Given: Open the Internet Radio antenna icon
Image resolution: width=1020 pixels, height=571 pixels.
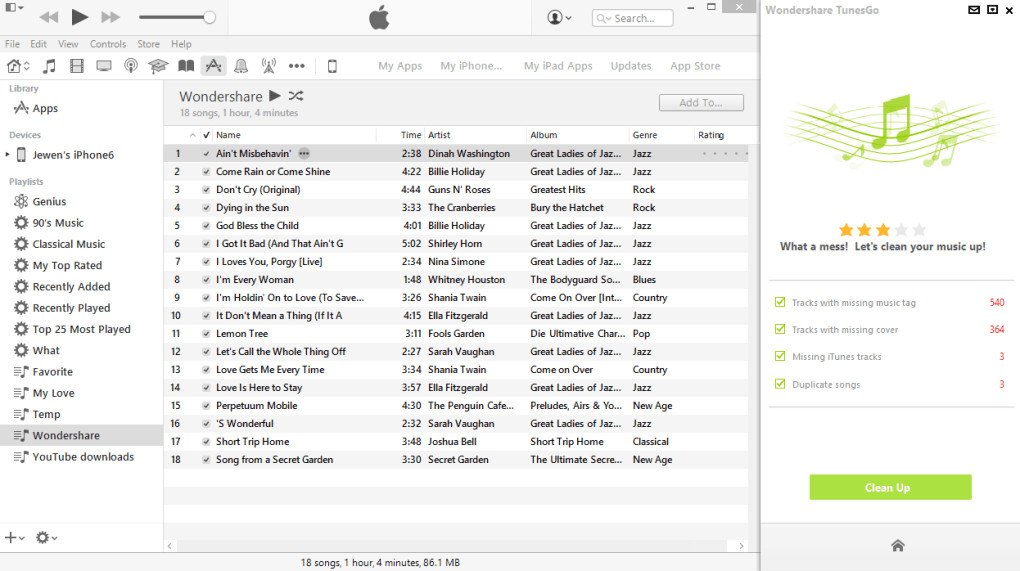Looking at the screenshot, I should point(269,66).
